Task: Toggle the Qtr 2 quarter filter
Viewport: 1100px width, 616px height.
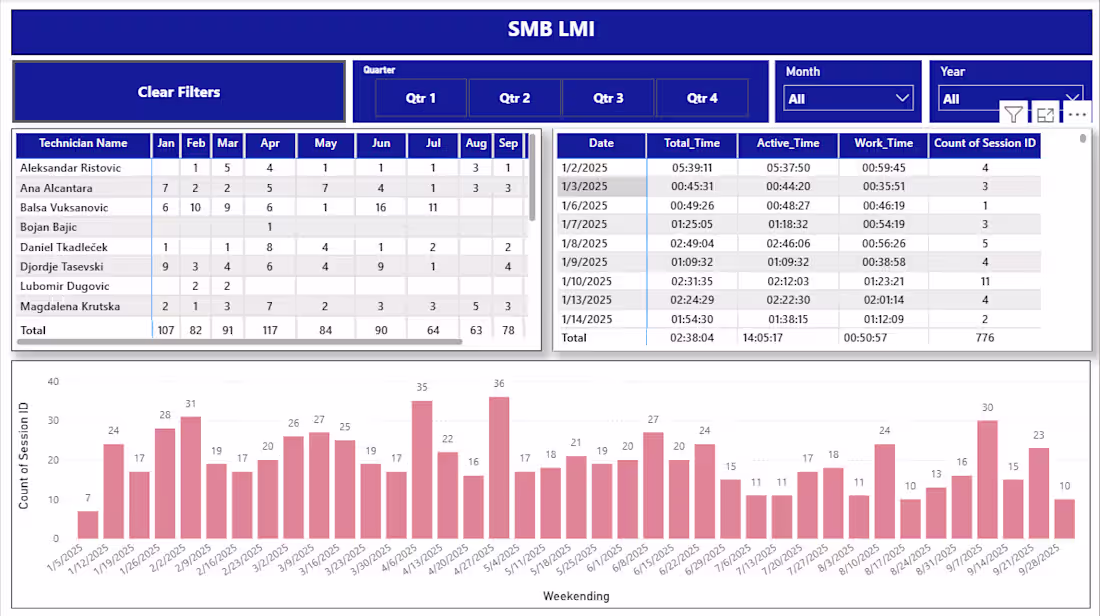Action: coord(515,98)
